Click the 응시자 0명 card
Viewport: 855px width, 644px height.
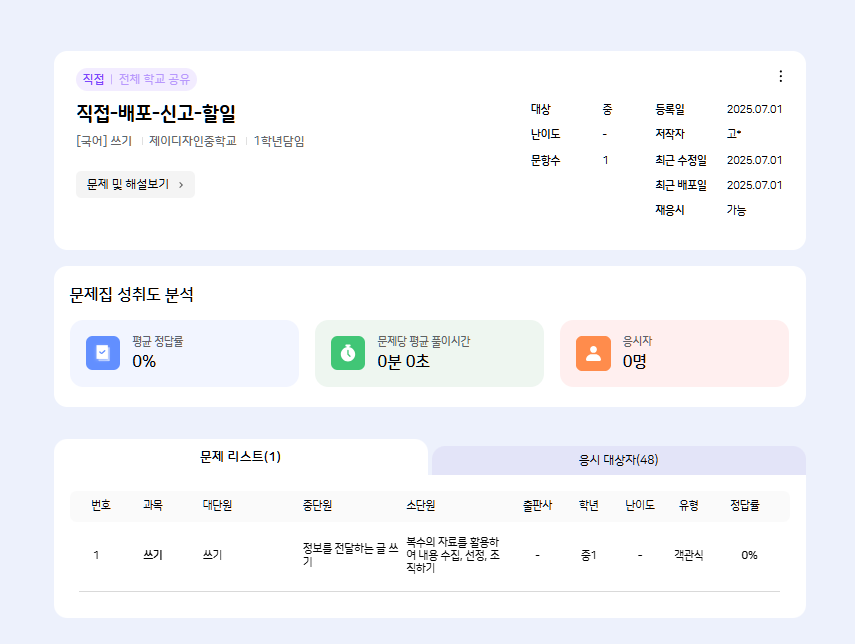[x=674, y=353]
